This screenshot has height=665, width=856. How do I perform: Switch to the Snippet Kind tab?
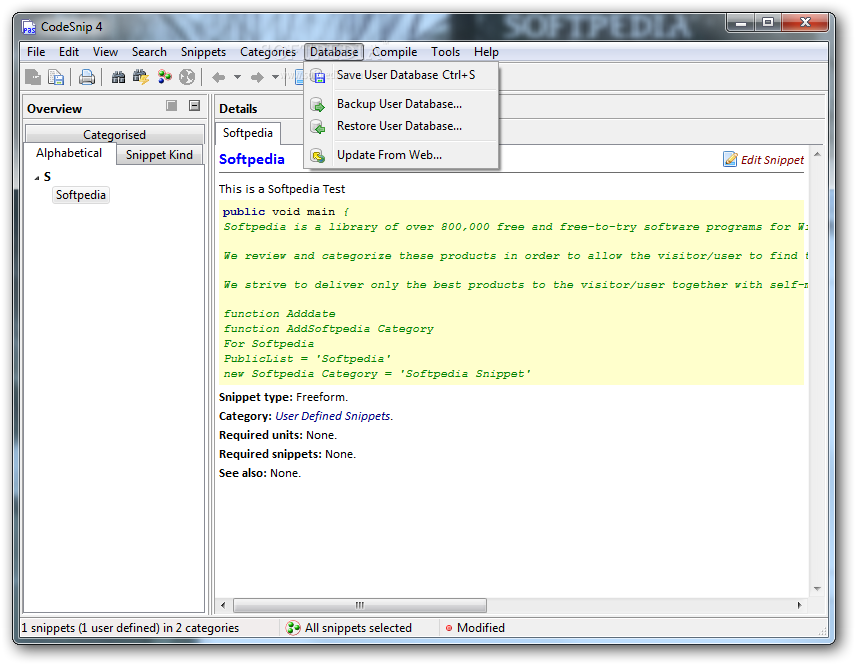[159, 155]
